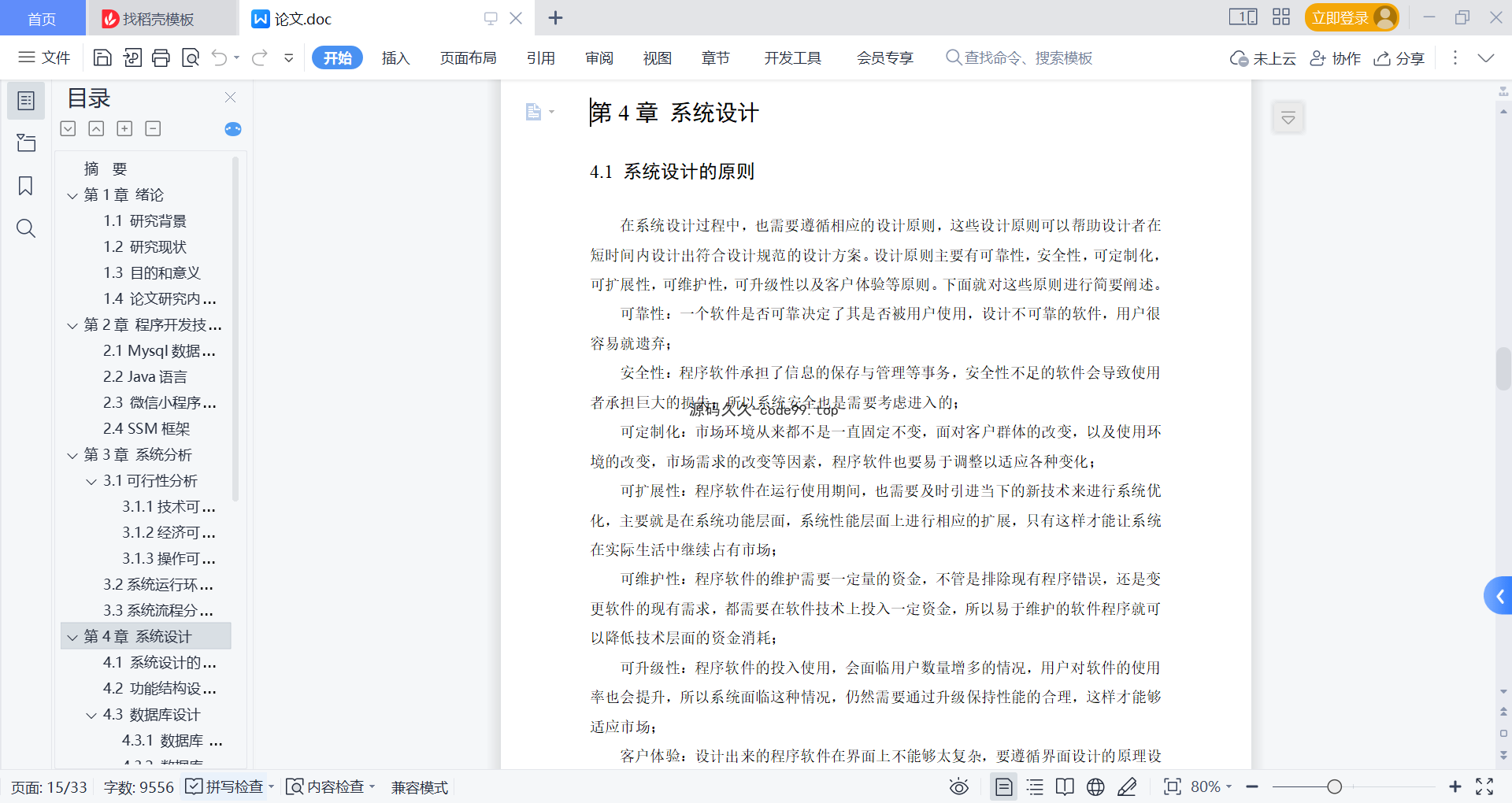Switch to reading view book icon

tap(1065, 786)
